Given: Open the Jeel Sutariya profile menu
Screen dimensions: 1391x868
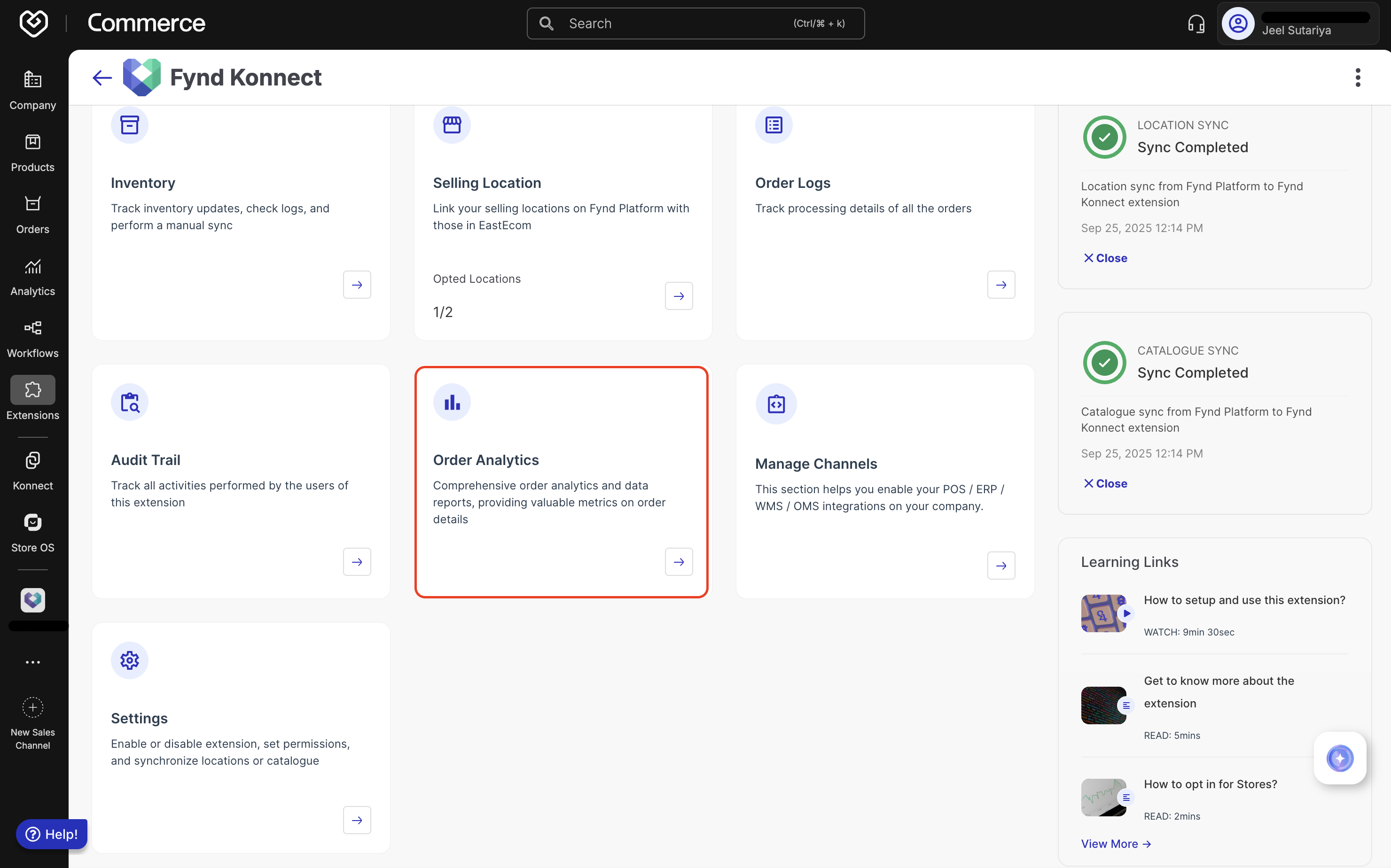Looking at the screenshot, I should 1297,23.
